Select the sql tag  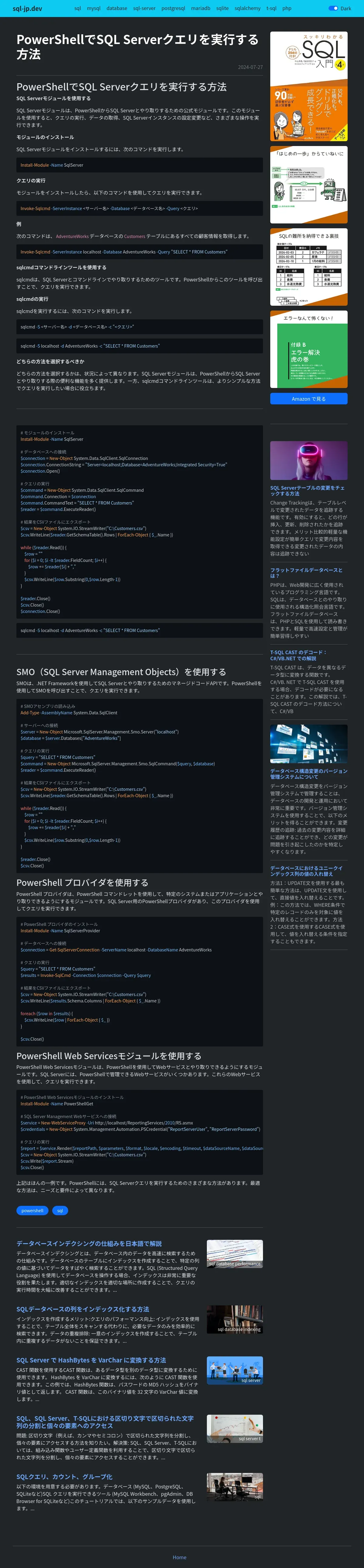click(60, 1211)
